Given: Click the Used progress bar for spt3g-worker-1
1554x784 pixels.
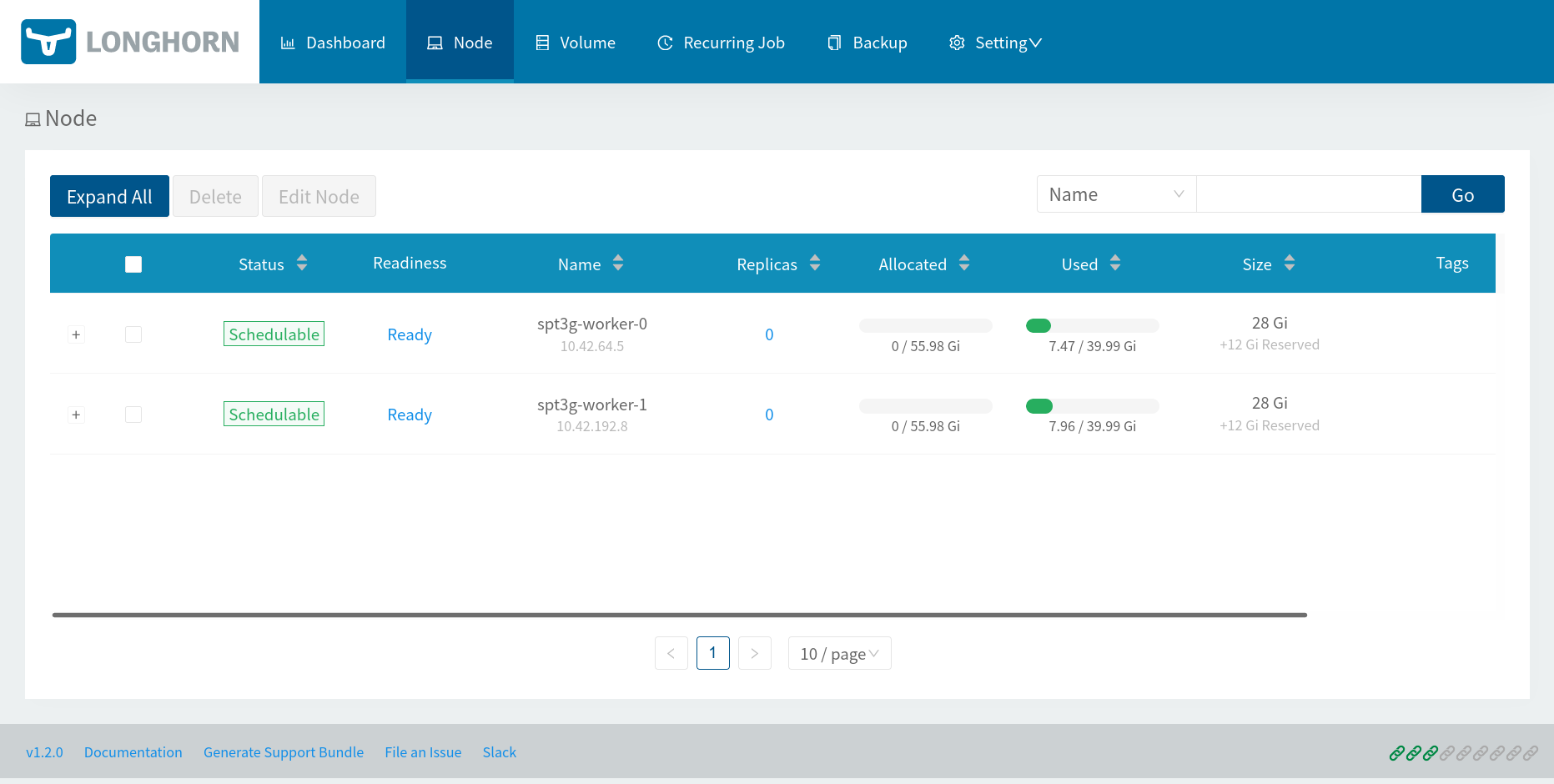Looking at the screenshot, I should click(1093, 406).
